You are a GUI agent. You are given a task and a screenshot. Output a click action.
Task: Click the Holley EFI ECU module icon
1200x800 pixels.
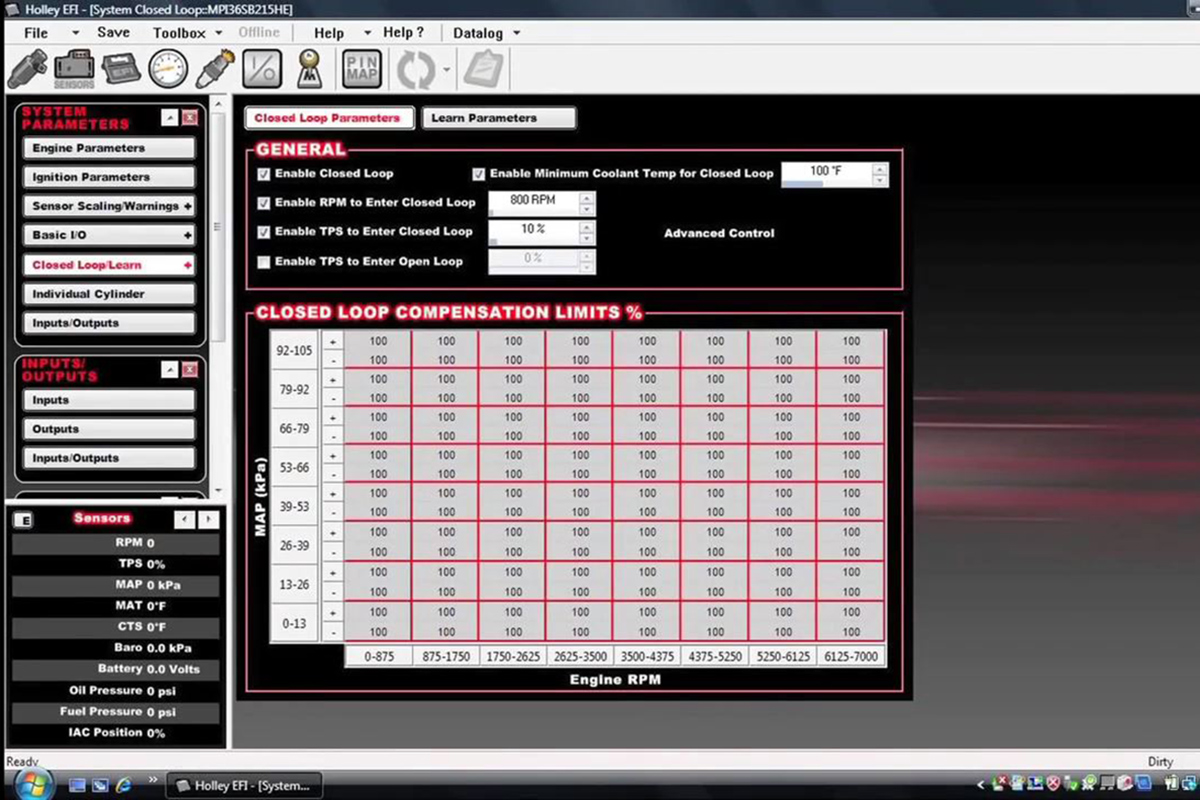[122, 70]
